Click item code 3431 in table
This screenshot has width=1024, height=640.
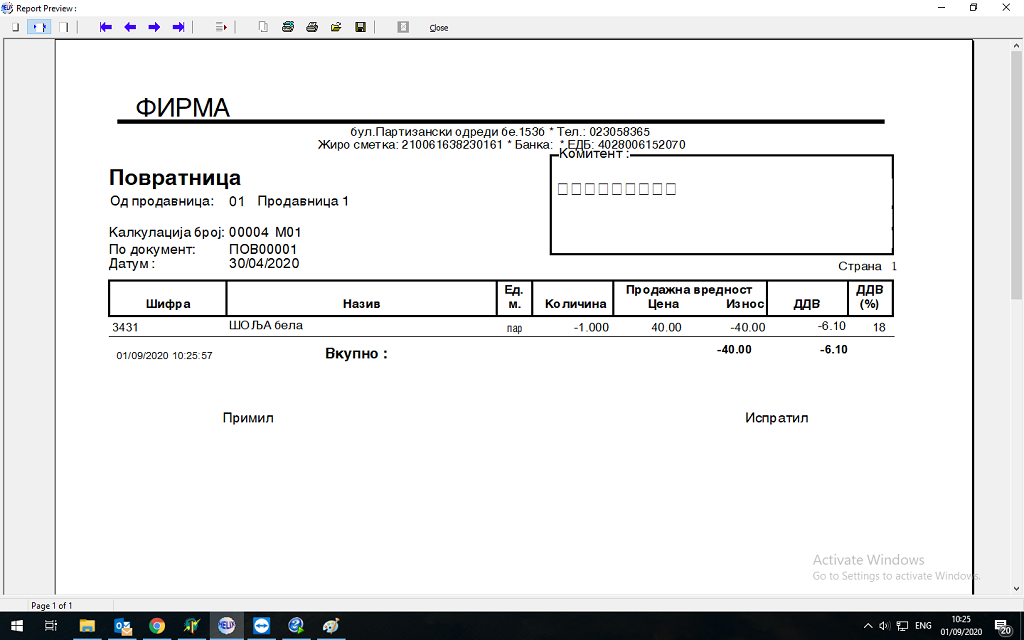[x=125, y=328]
